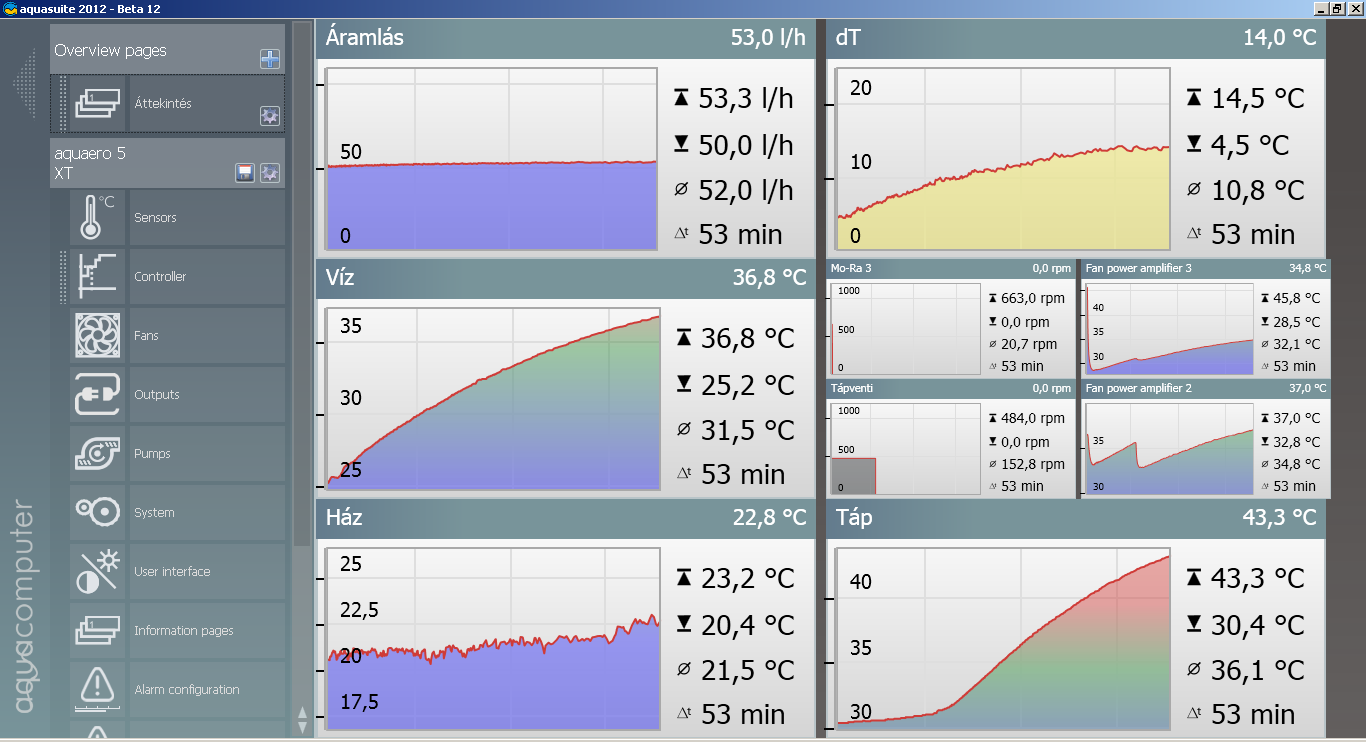Click the Ház current value 22,8 °C

coord(769,517)
